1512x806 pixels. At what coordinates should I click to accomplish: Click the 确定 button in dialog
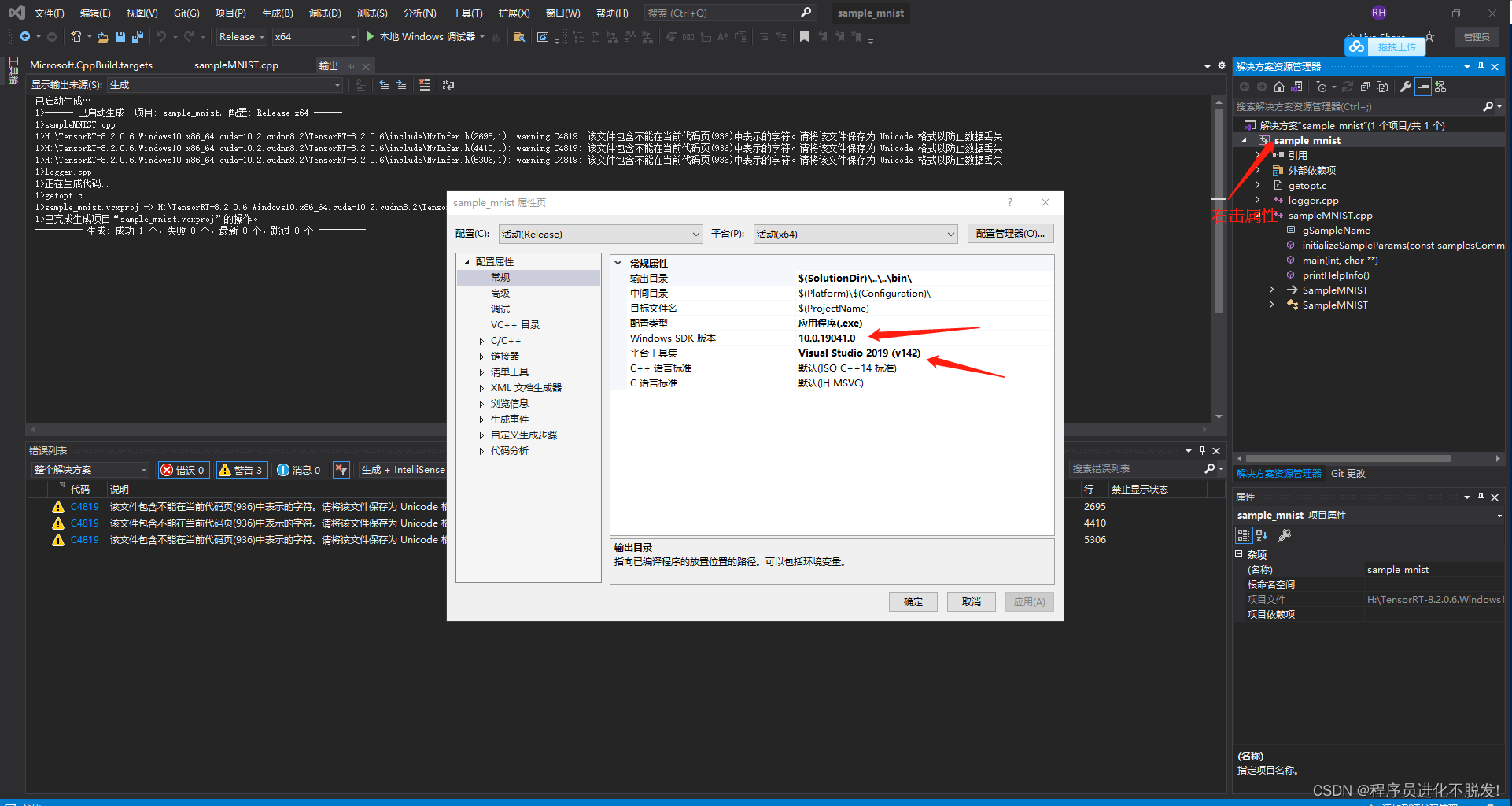click(913, 602)
